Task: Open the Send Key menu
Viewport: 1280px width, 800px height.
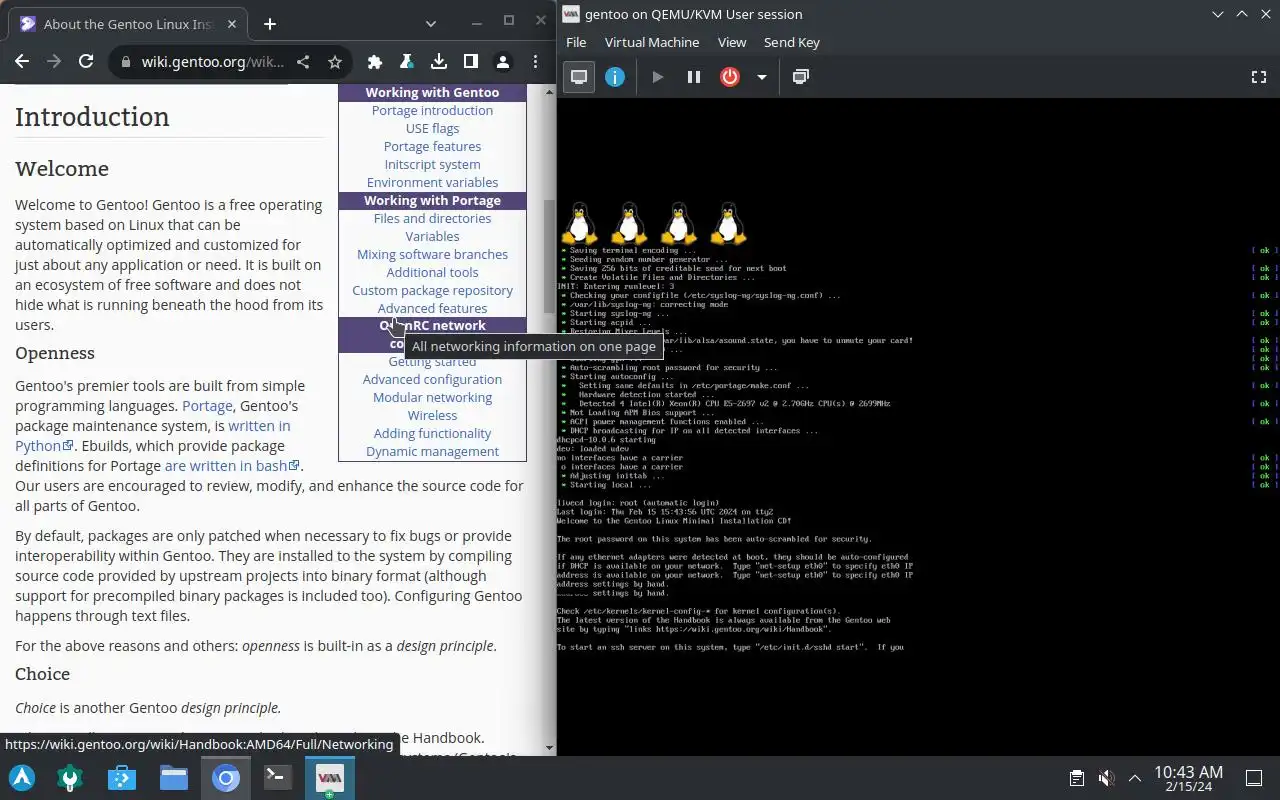Action: [792, 42]
